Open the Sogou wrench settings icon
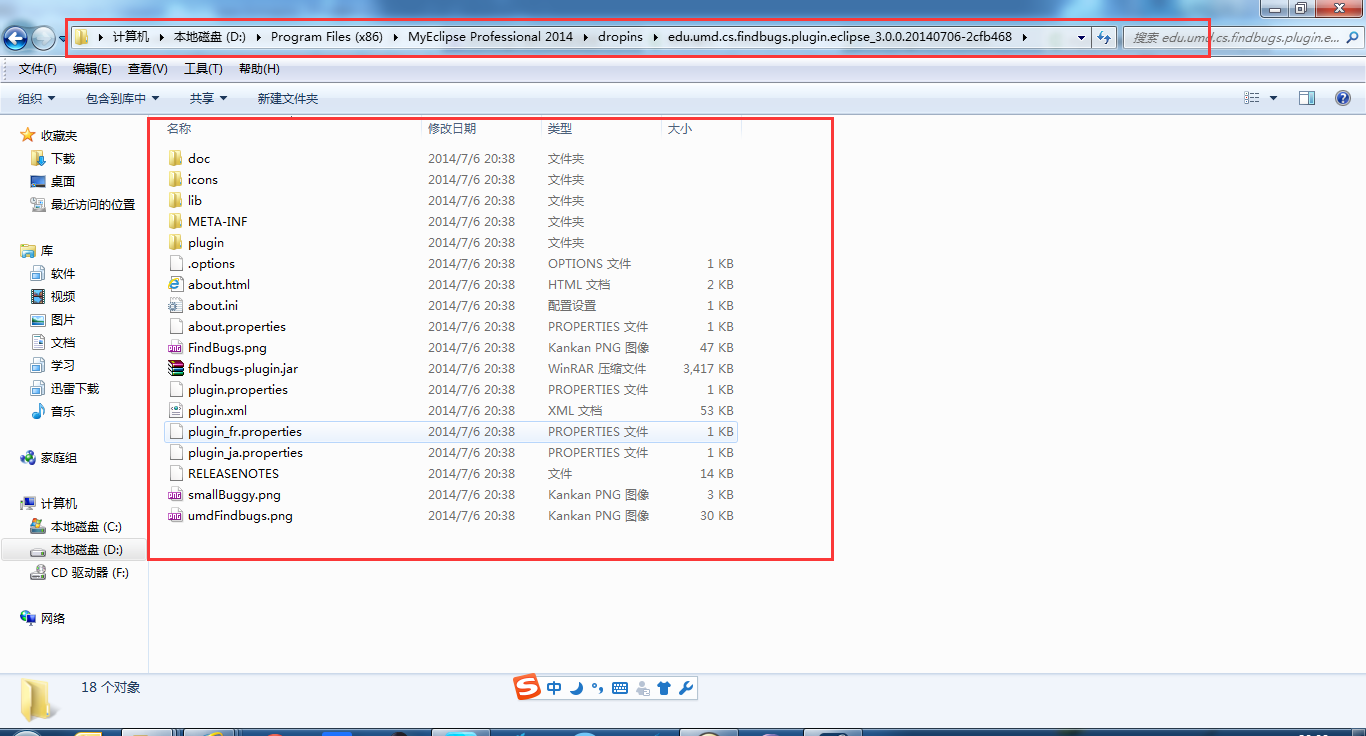1366x736 pixels. (x=685, y=688)
